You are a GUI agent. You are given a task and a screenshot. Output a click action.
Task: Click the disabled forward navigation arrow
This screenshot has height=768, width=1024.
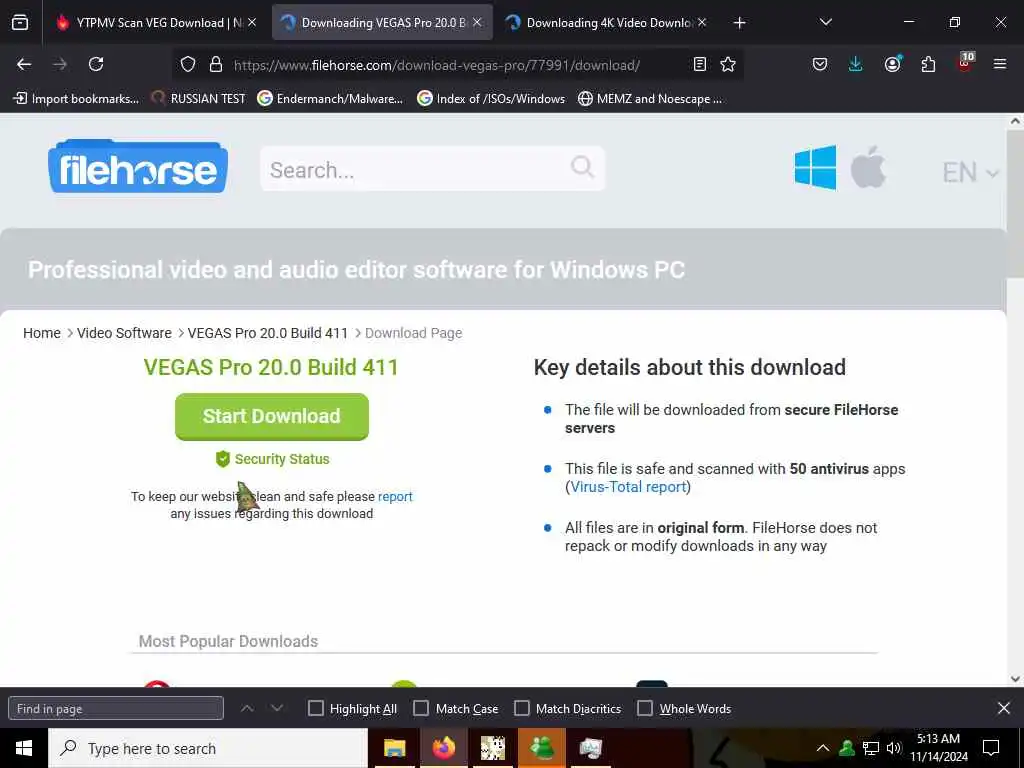coord(59,64)
